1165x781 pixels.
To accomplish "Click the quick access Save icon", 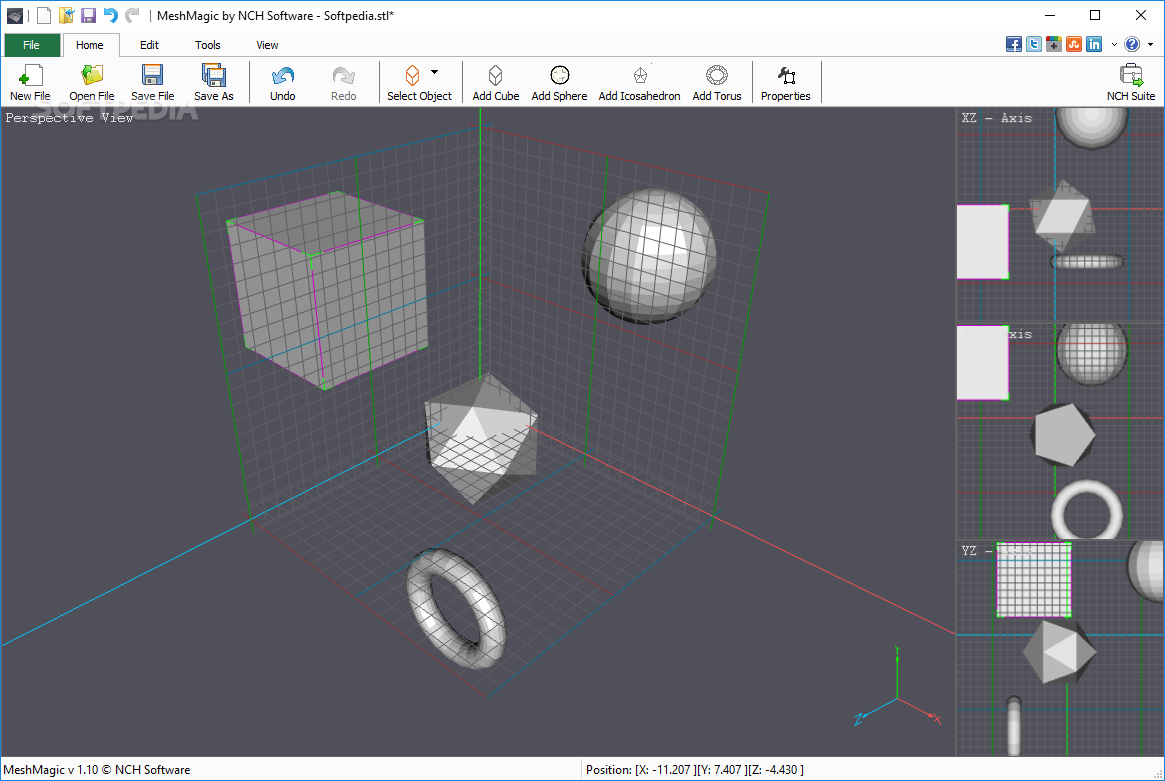I will pos(88,15).
